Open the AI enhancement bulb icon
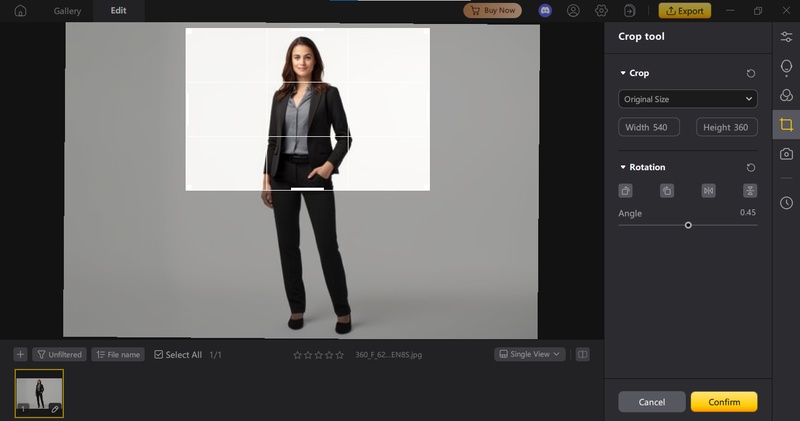The image size is (800, 421). click(786, 67)
